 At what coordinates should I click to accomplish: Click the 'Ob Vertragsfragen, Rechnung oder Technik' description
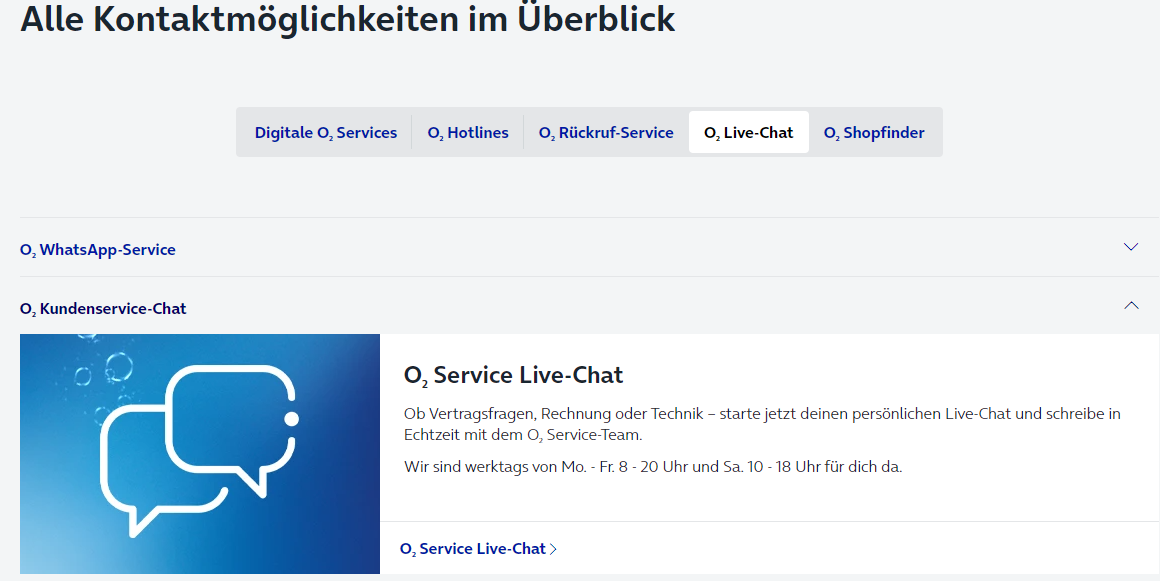(762, 424)
